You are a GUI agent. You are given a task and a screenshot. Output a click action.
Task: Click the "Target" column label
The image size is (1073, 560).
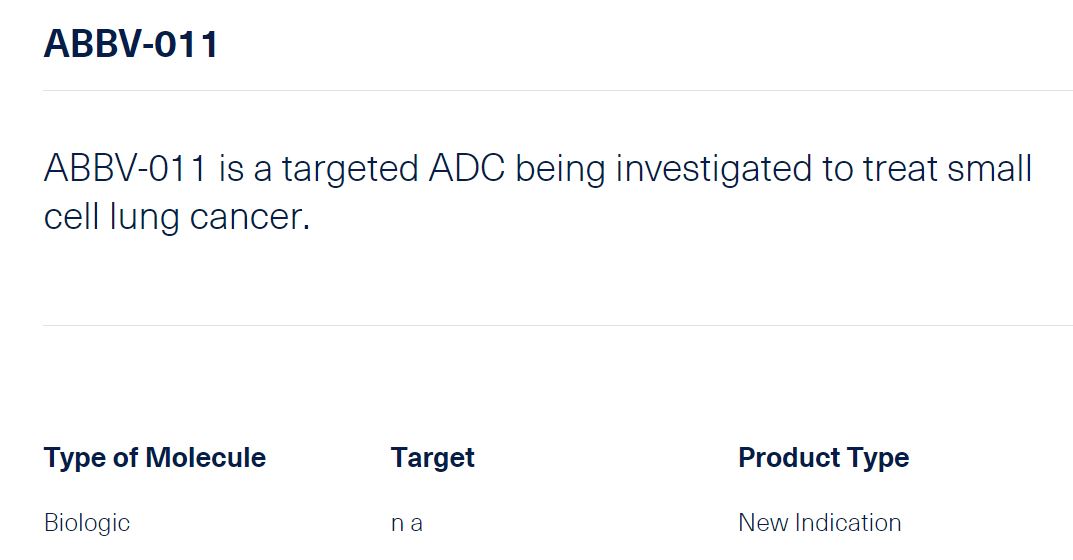tap(433, 458)
